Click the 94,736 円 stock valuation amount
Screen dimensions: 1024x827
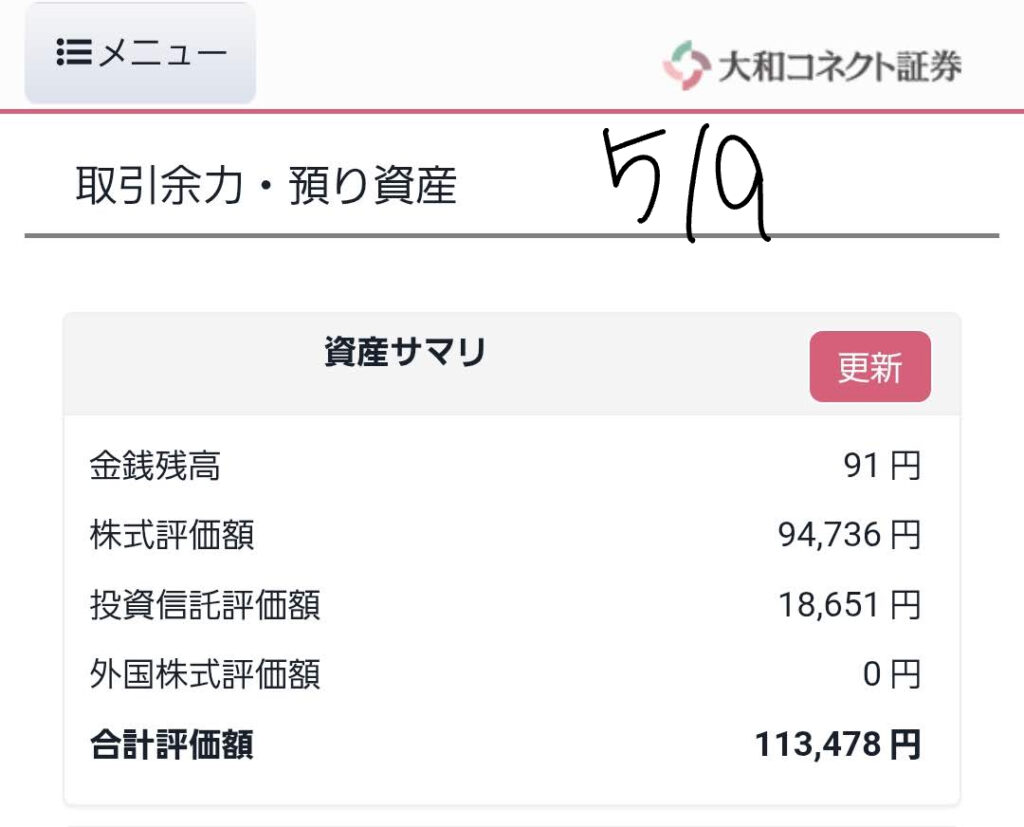pyautogui.click(x=849, y=536)
